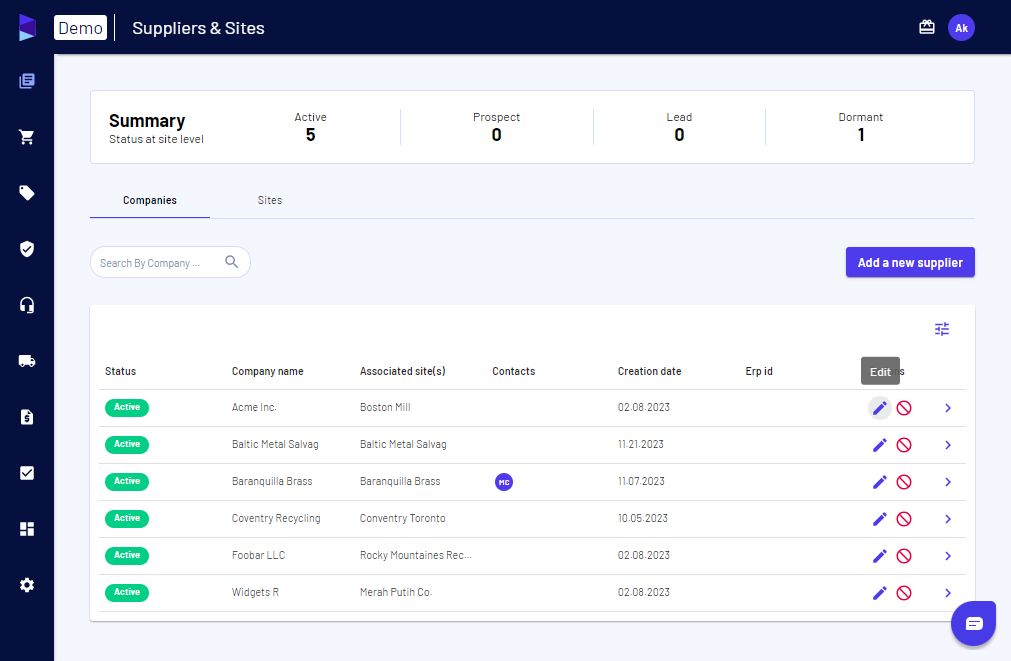
Task: Expand Coventry Recycling row chevron
Action: 948,518
